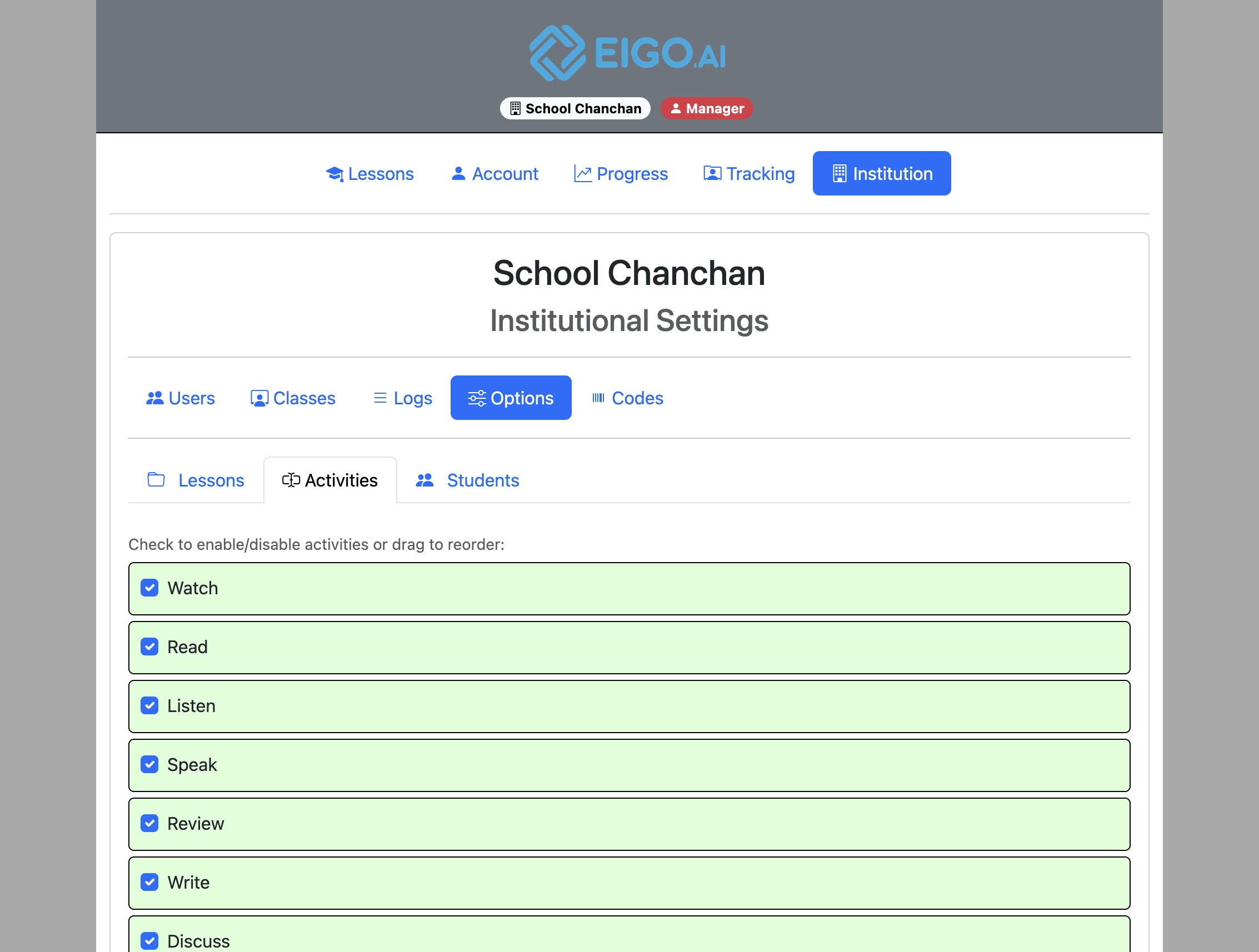Uncheck the Watch activity checkbox

(x=149, y=588)
